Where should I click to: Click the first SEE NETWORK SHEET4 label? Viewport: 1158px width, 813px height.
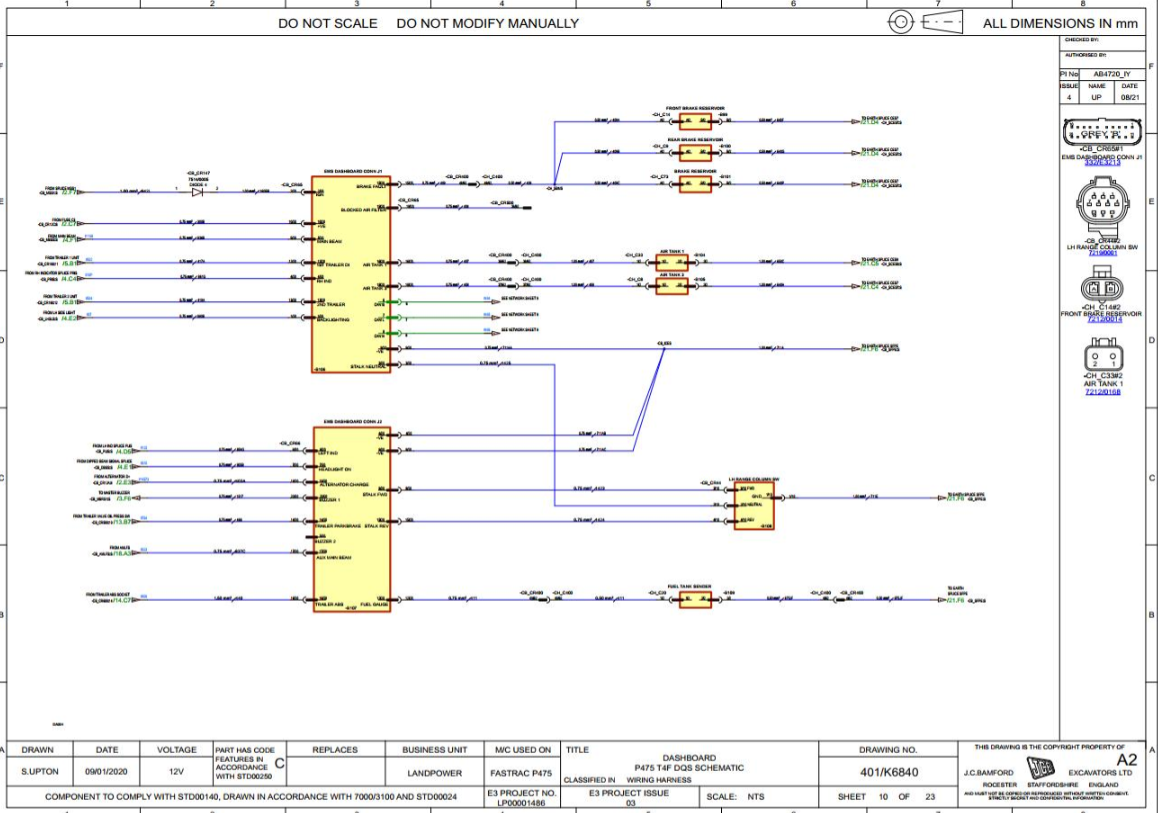pyautogui.click(x=520, y=298)
